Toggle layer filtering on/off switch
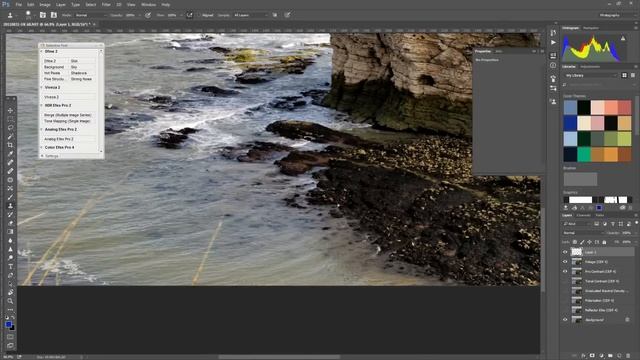 [x=636, y=223]
